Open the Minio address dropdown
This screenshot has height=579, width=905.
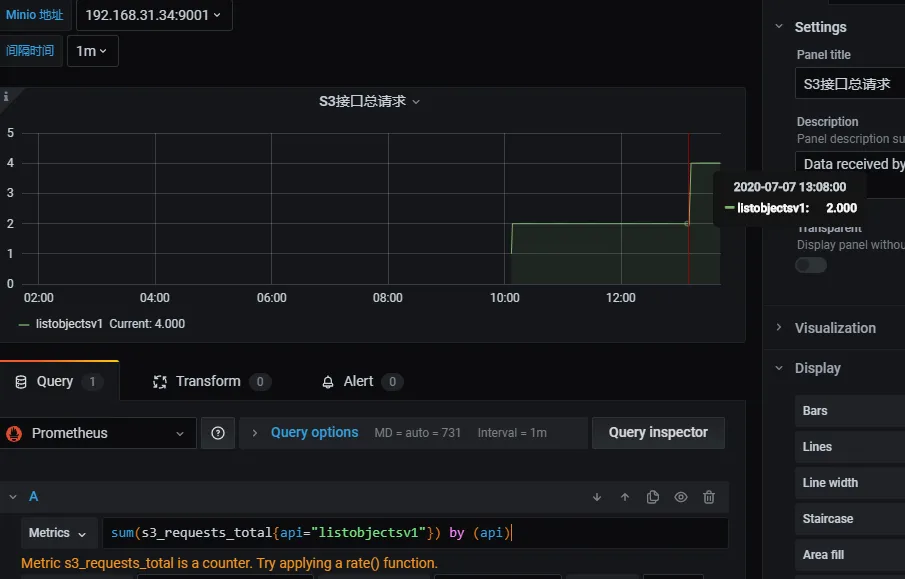(154, 15)
